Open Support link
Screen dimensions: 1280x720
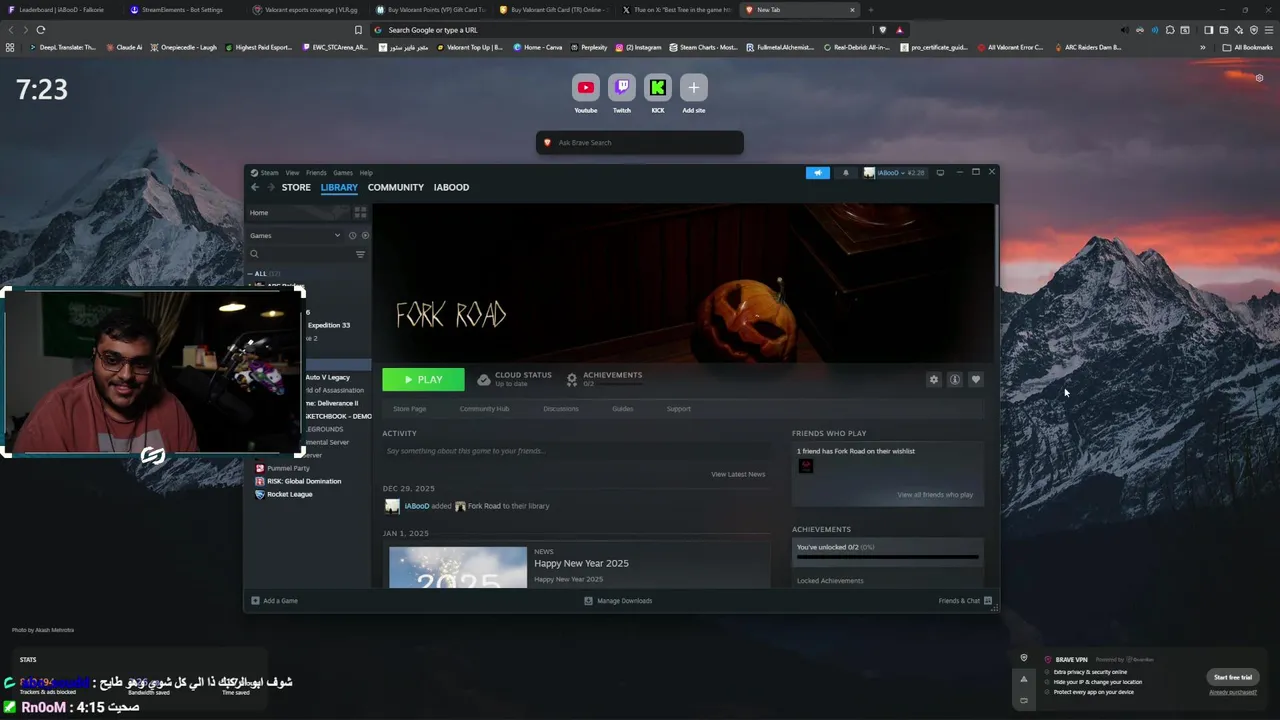coord(679,409)
